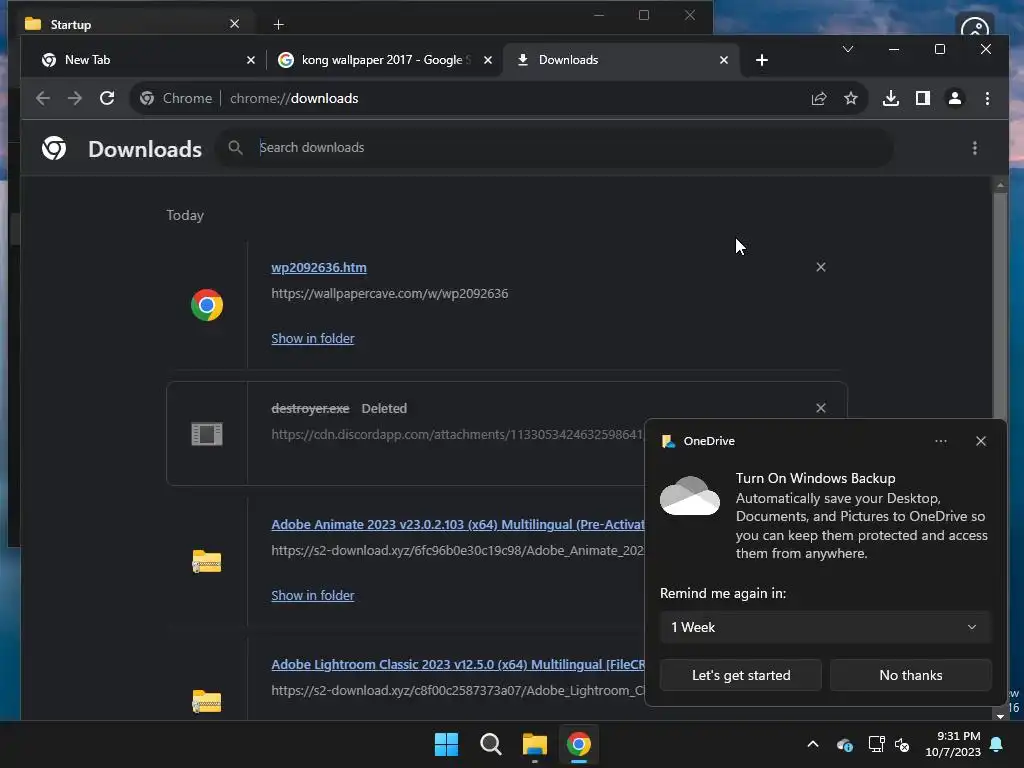This screenshot has height=768, width=1024.
Task: Click the wallpapercave.com/w/wp2092636 URL text
Action: [x=389, y=293]
